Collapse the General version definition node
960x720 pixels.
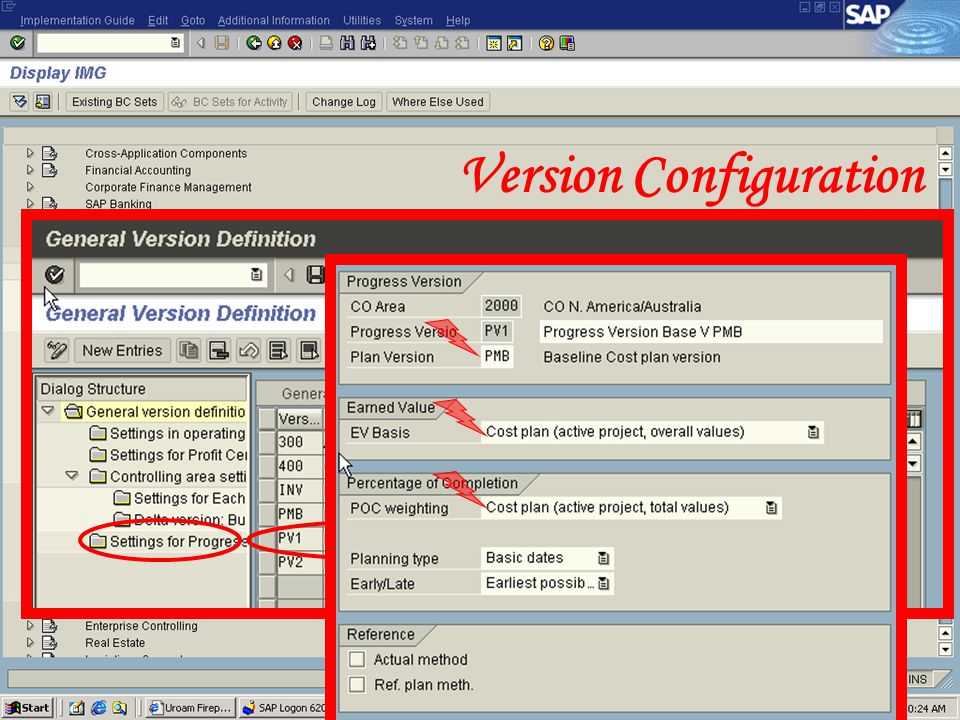pos(48,411)
